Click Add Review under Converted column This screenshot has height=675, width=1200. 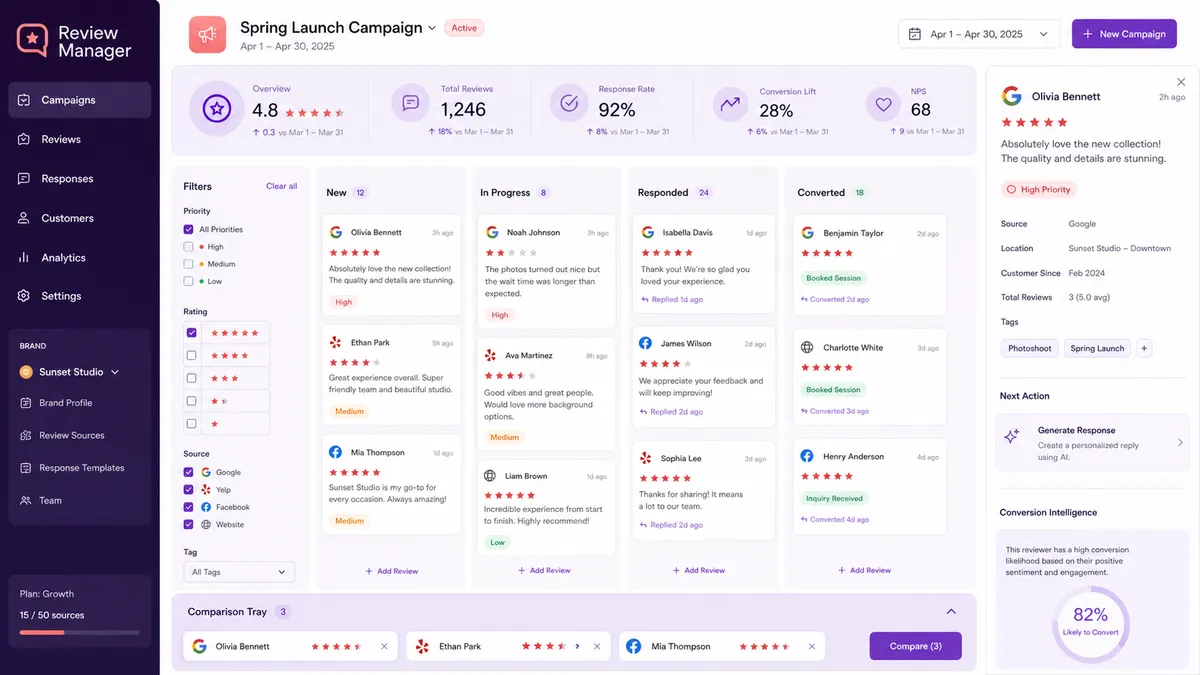coord(864,570)
